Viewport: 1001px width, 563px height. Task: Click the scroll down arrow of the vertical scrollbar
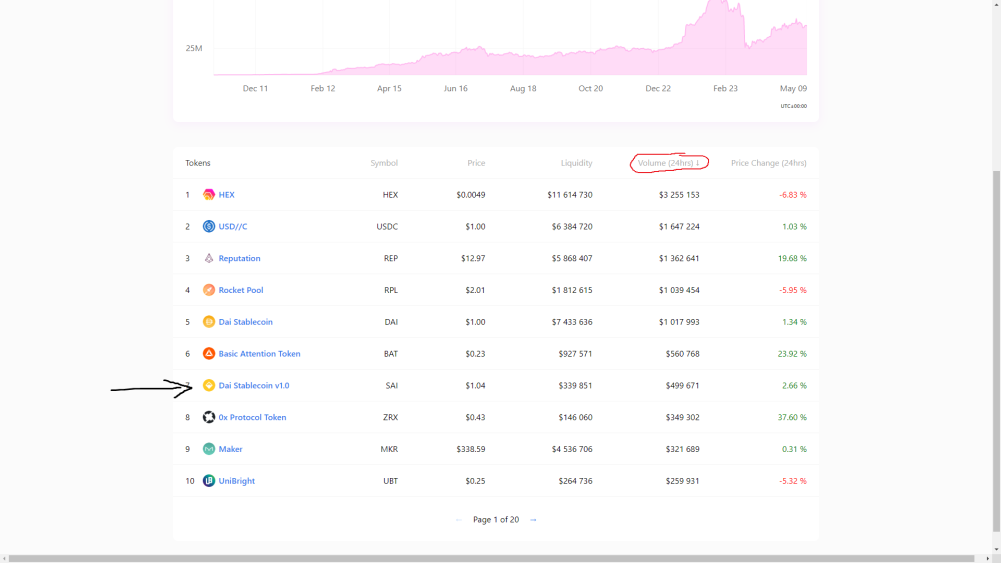tap(996, 549)
